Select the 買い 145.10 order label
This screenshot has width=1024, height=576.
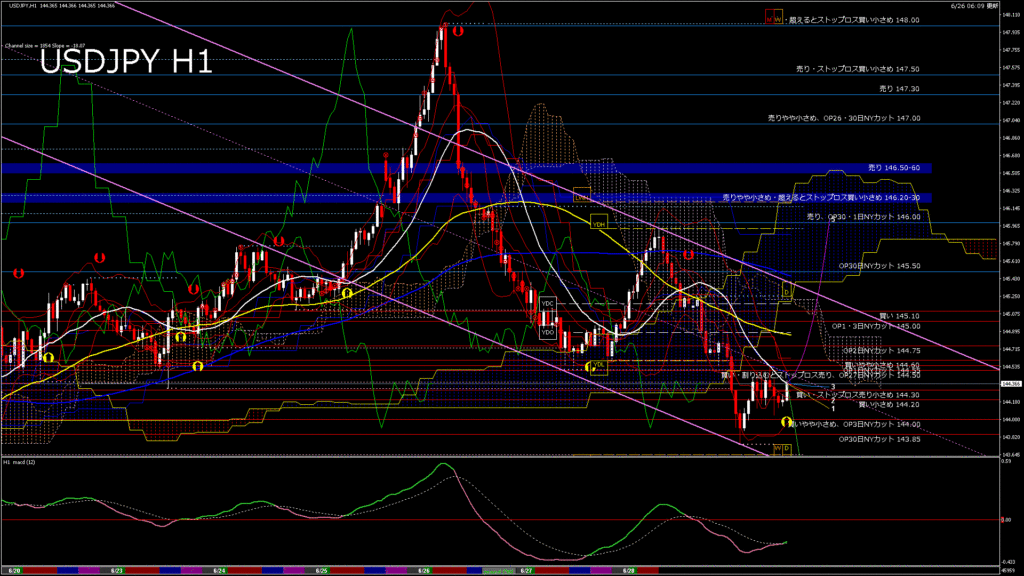point(899,316)
